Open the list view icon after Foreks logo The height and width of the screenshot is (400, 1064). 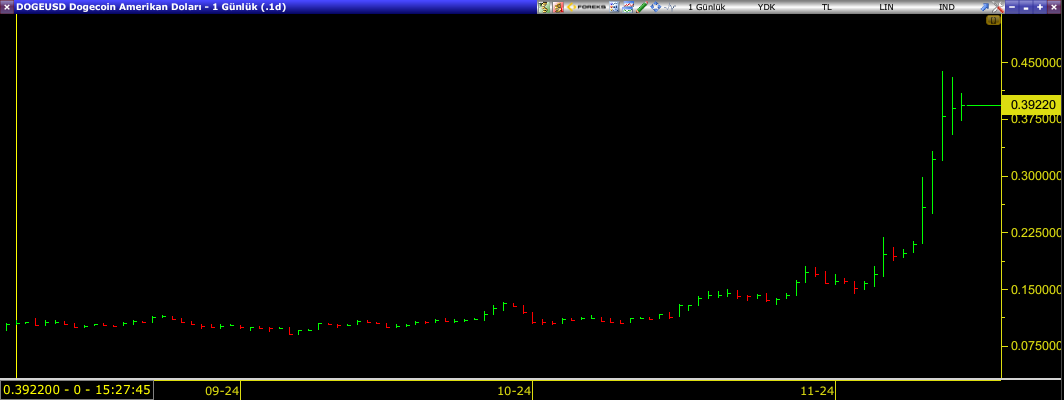614,7
